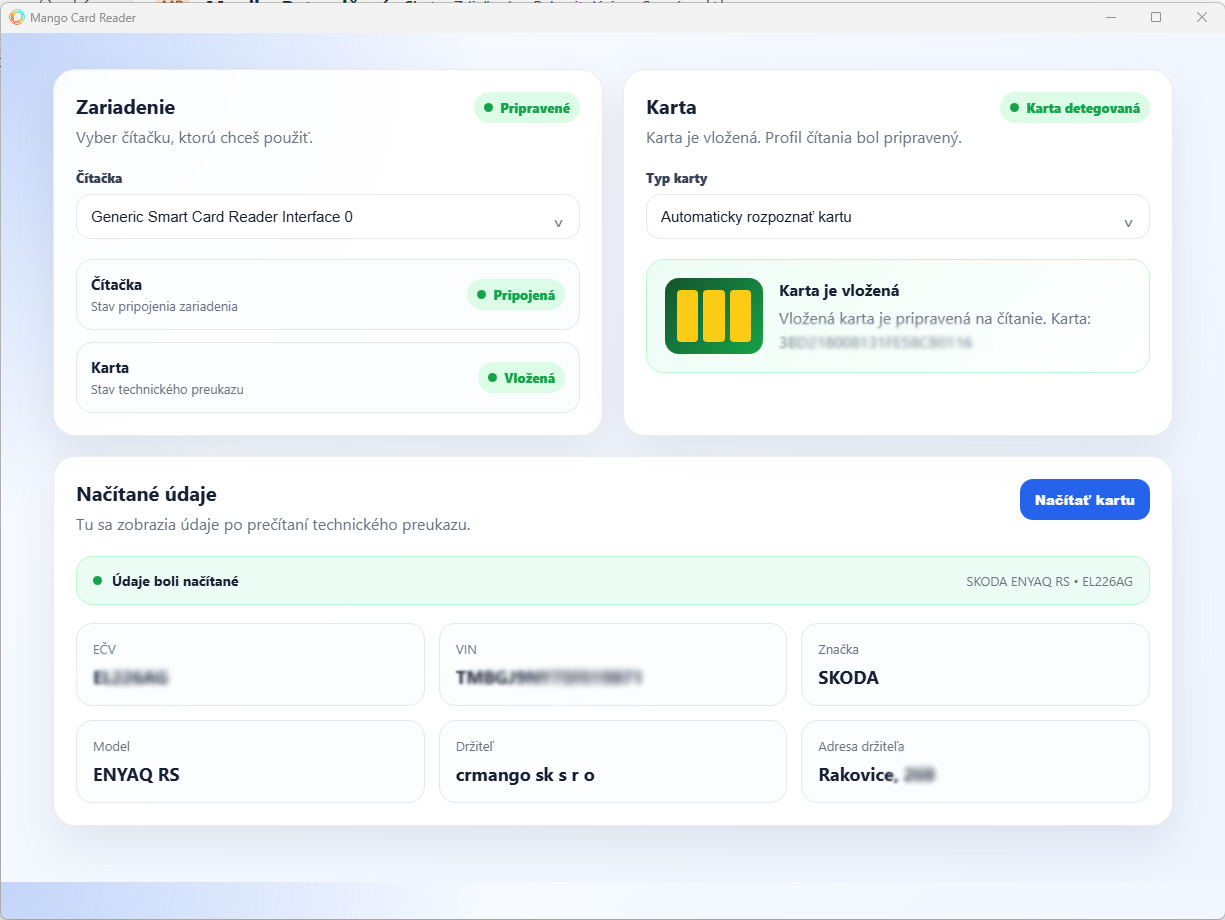Select the Čítačka connection status row
Viewport: 1225px width, 920px height.
[x=328, y=295]
